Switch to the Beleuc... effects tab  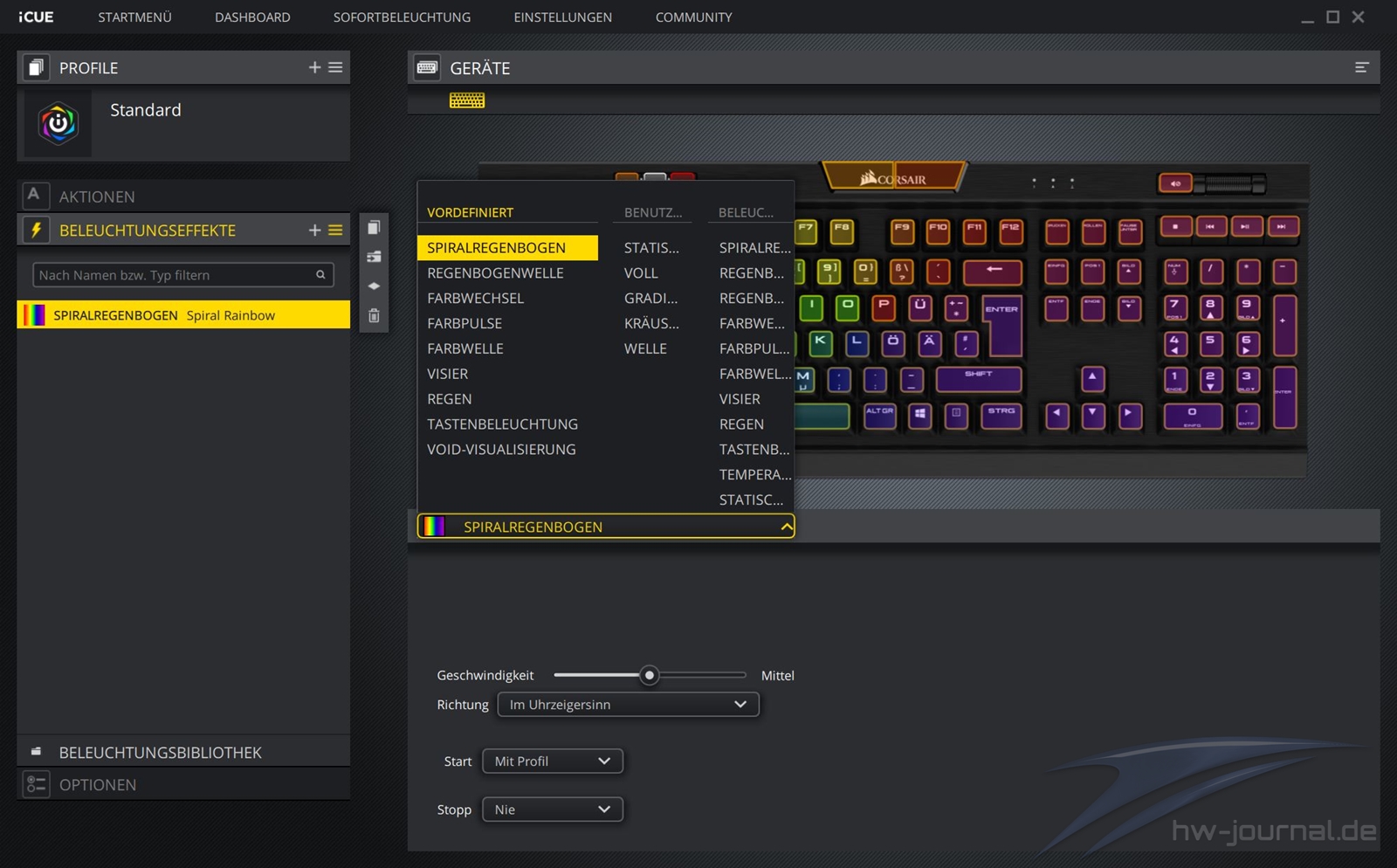746,212
